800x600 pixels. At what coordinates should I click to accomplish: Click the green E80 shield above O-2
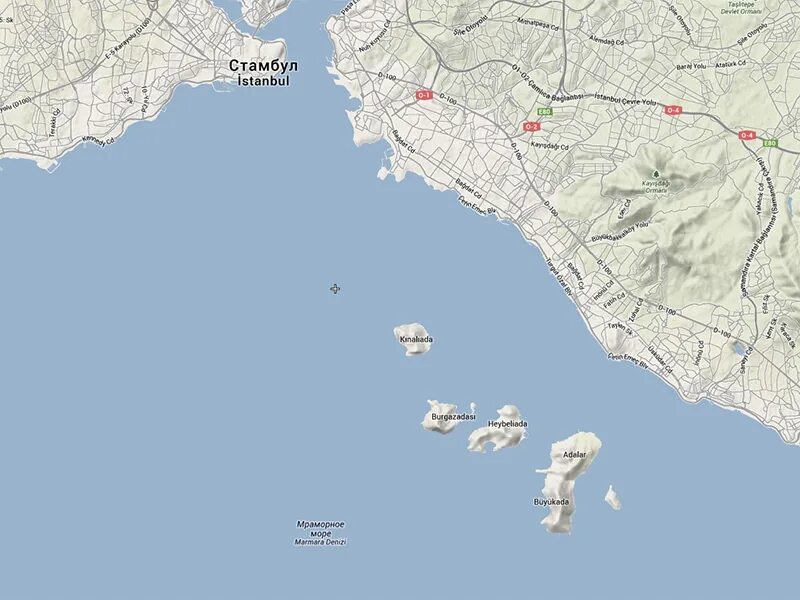[544, 112]
